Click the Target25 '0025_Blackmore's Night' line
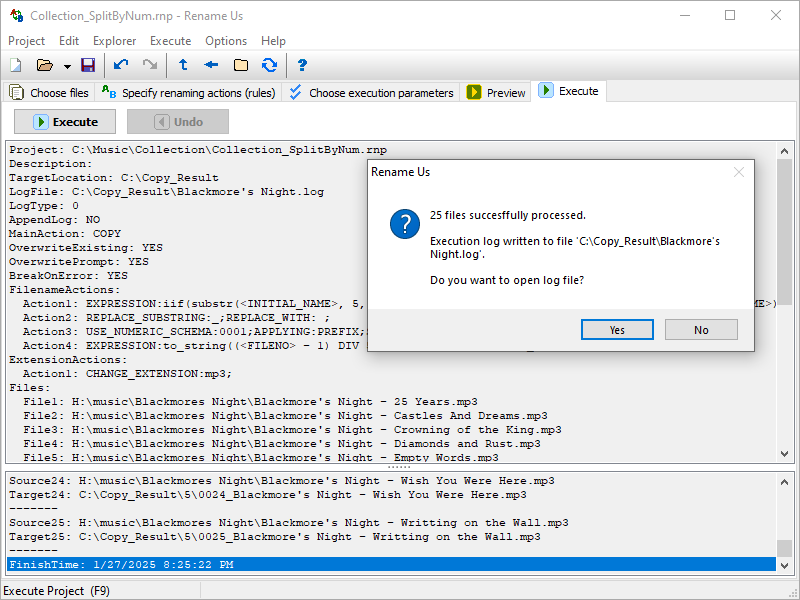800x600 pixels. (275, 537)
